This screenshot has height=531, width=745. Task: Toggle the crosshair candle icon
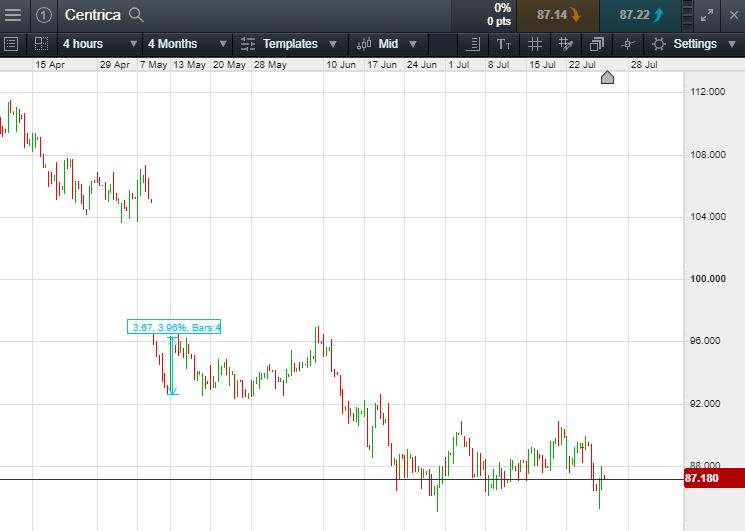(627, 44)
